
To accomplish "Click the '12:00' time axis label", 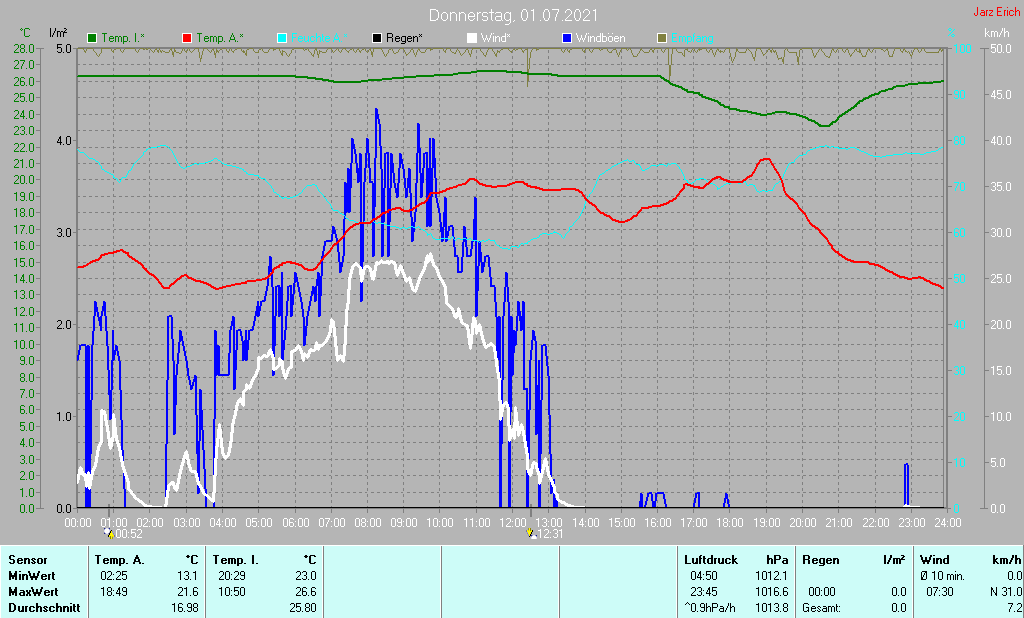I will click(513, 523).
